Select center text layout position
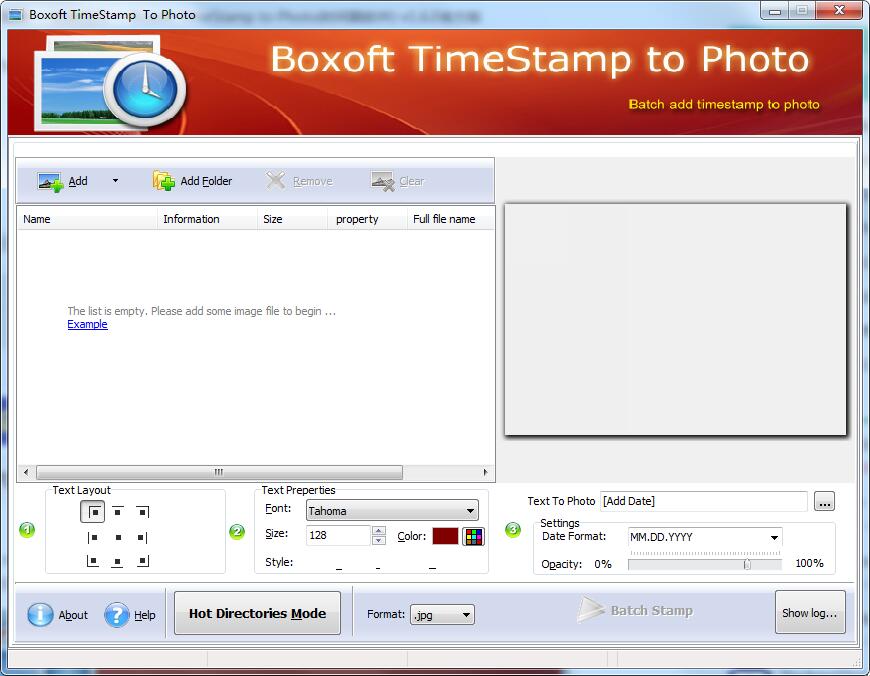870x676 pixels. coord(118,537)
